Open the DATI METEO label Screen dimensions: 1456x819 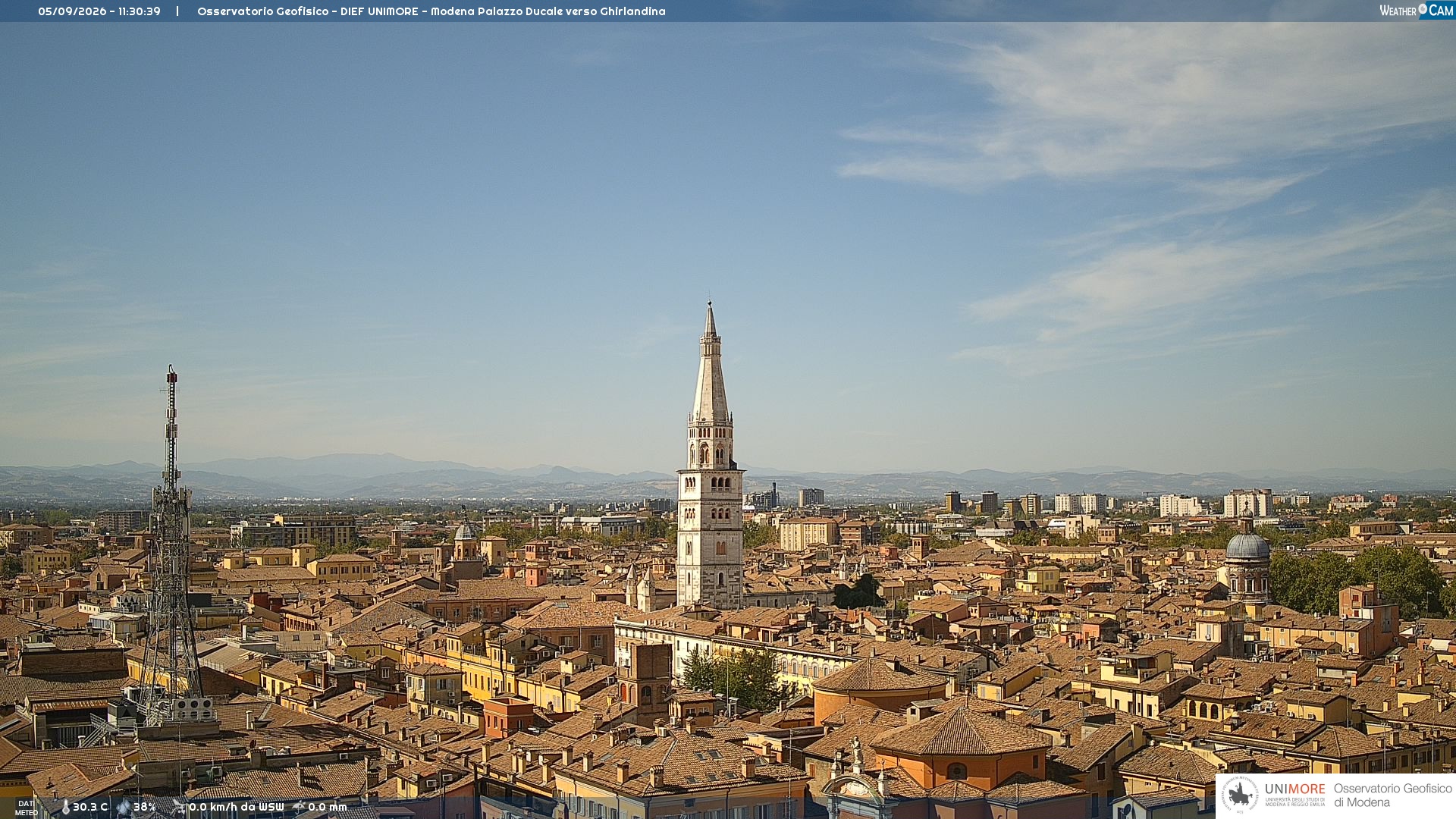click(x=26, y=808)
